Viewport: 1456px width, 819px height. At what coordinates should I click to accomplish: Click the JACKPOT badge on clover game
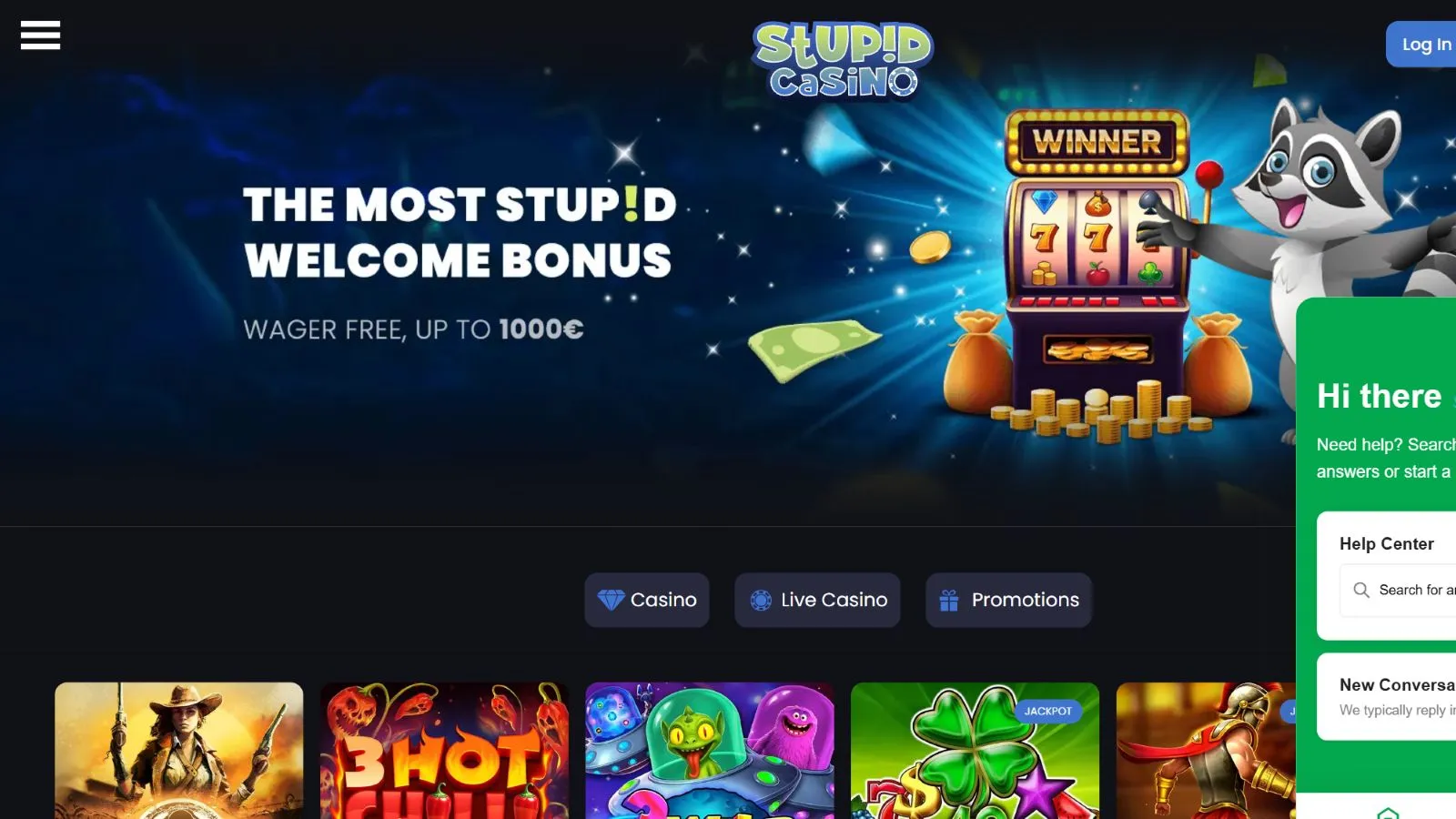[x=1048, y=711]
